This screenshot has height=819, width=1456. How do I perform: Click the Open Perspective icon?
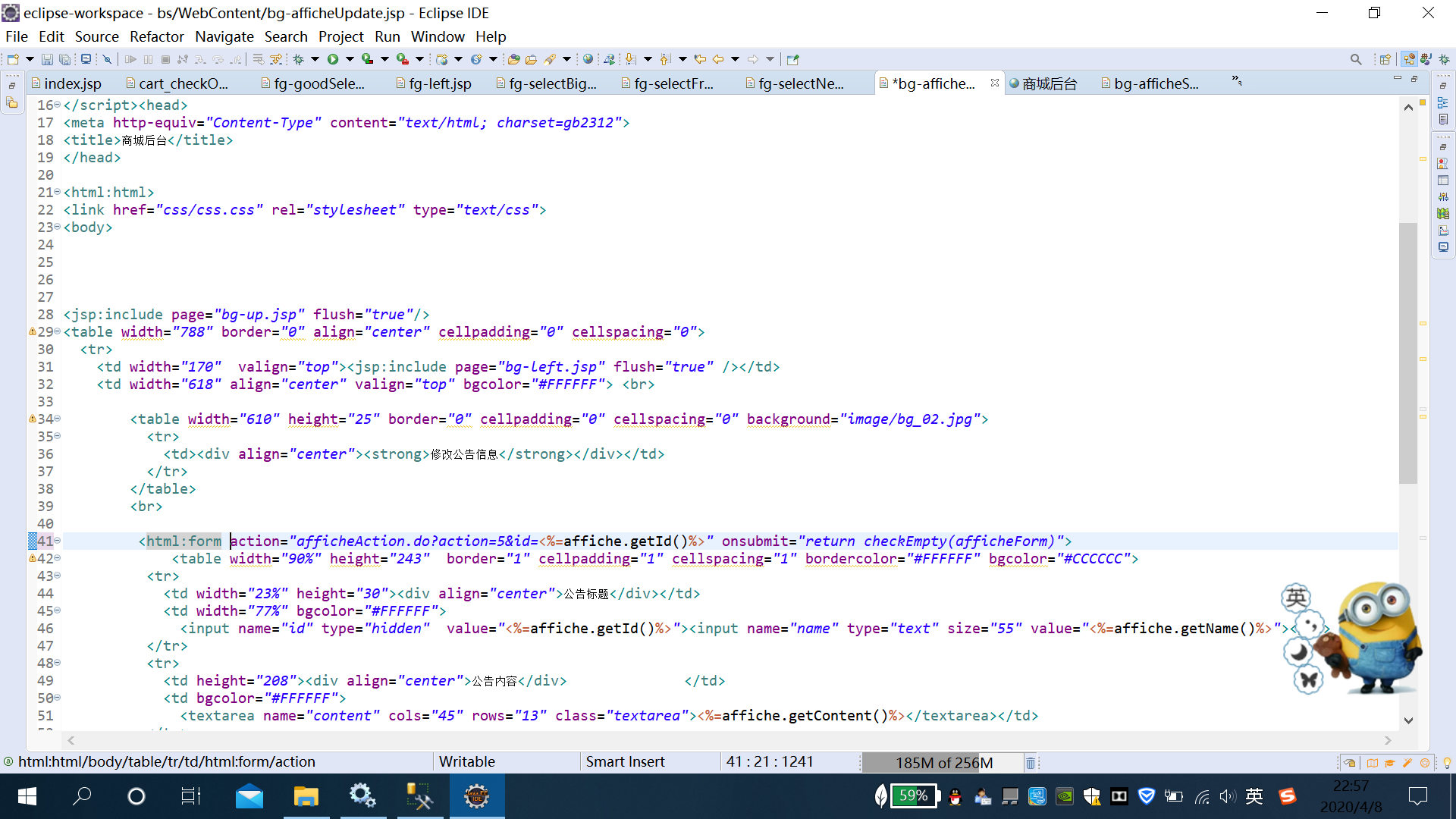[1385, 59]
